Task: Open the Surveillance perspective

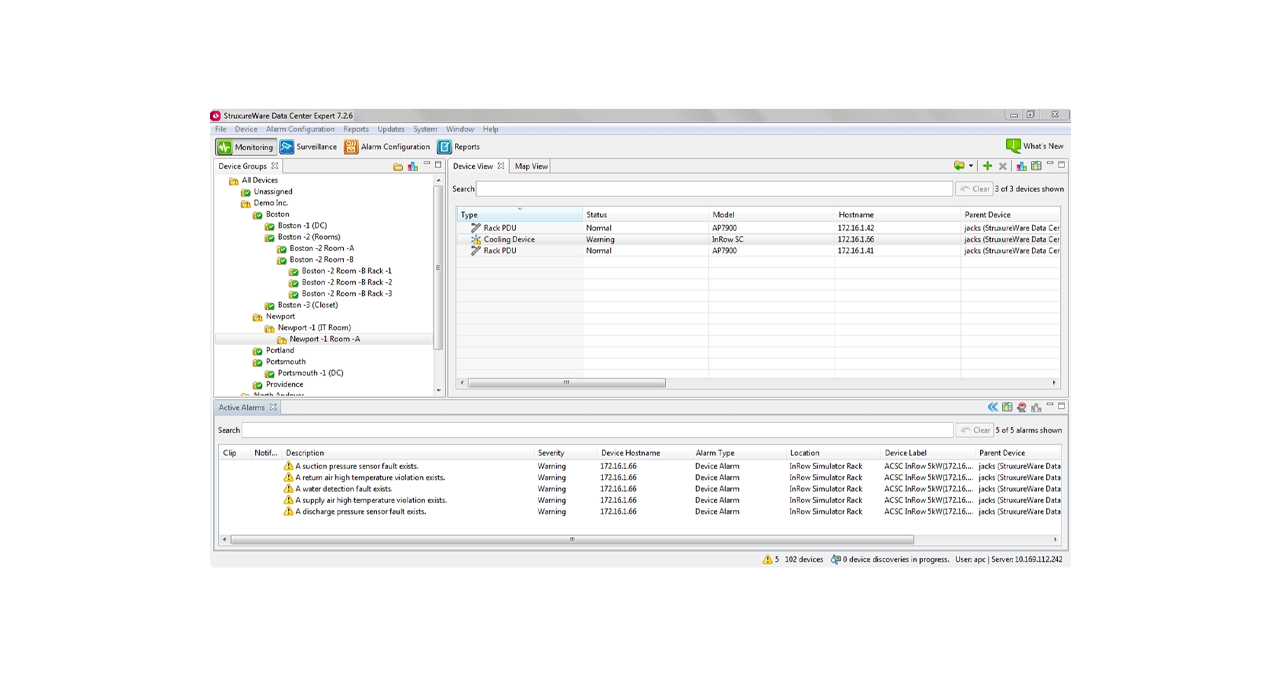Action: tap(308, 147)
